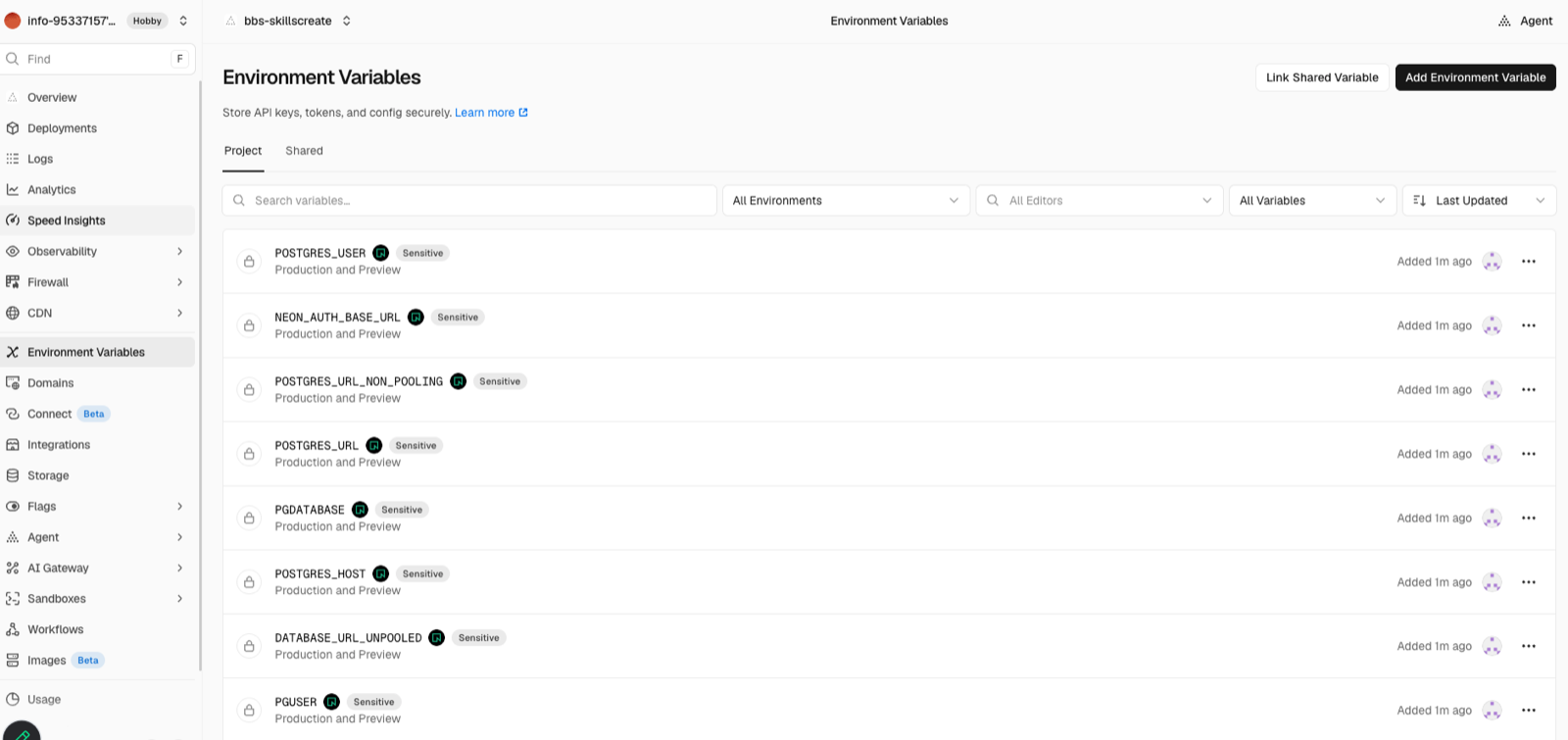Image resolution: width=1568 pixels, height=740 pixels.
Task: Open Integrations in the sidebar
Action: [x=98, y=445]
